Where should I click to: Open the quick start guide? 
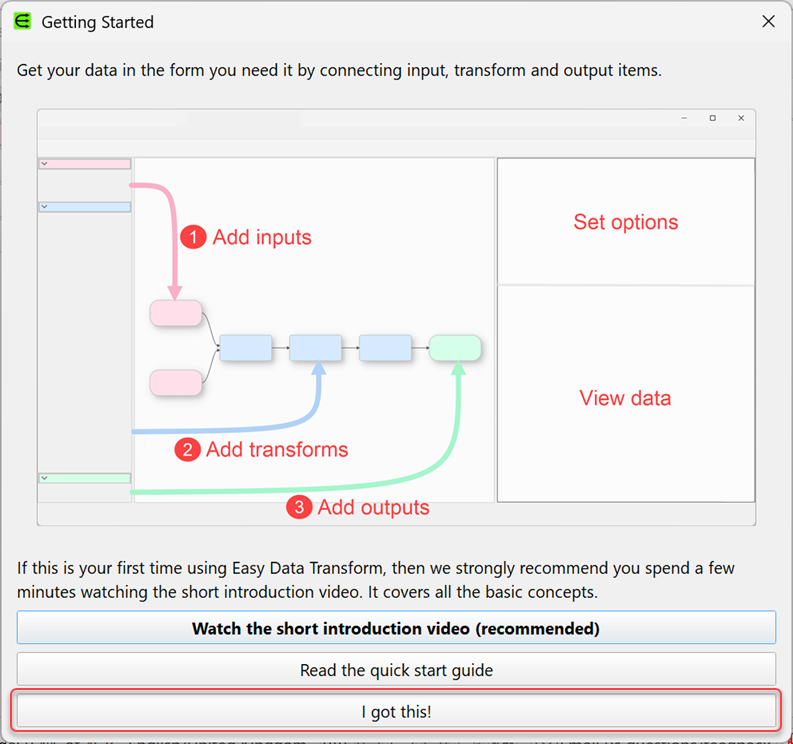(396, 669)
